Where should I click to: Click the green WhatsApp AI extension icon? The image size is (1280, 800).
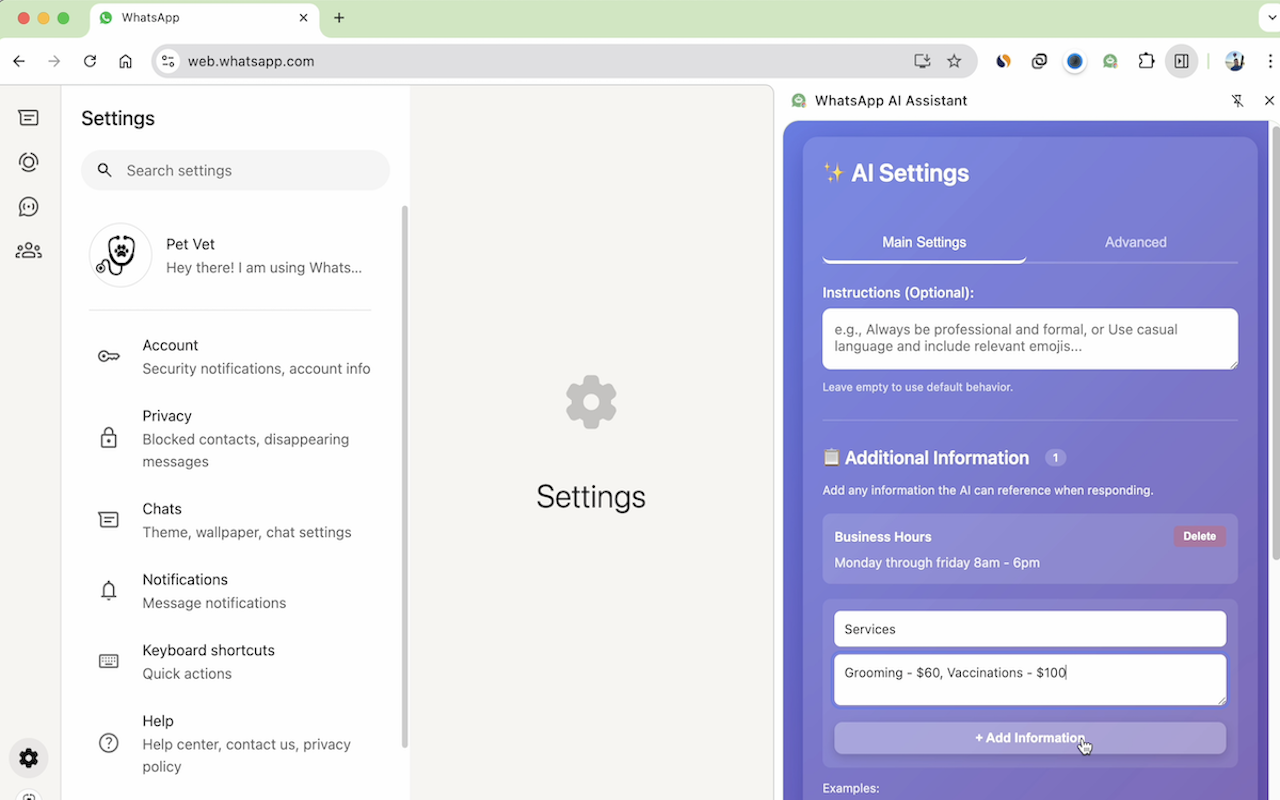point(1110,61)
